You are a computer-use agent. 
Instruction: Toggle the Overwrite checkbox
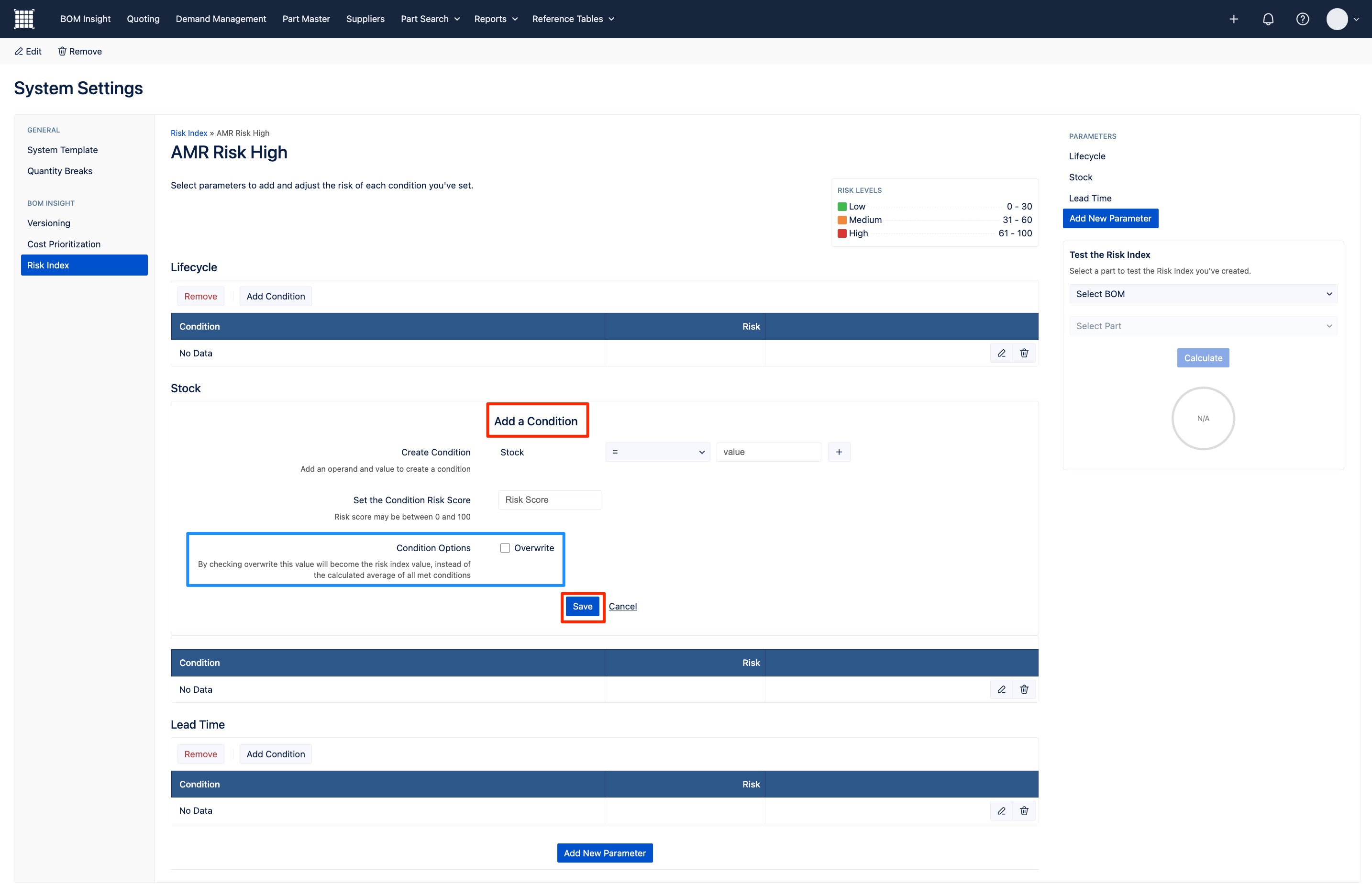(x=505, y=548)
